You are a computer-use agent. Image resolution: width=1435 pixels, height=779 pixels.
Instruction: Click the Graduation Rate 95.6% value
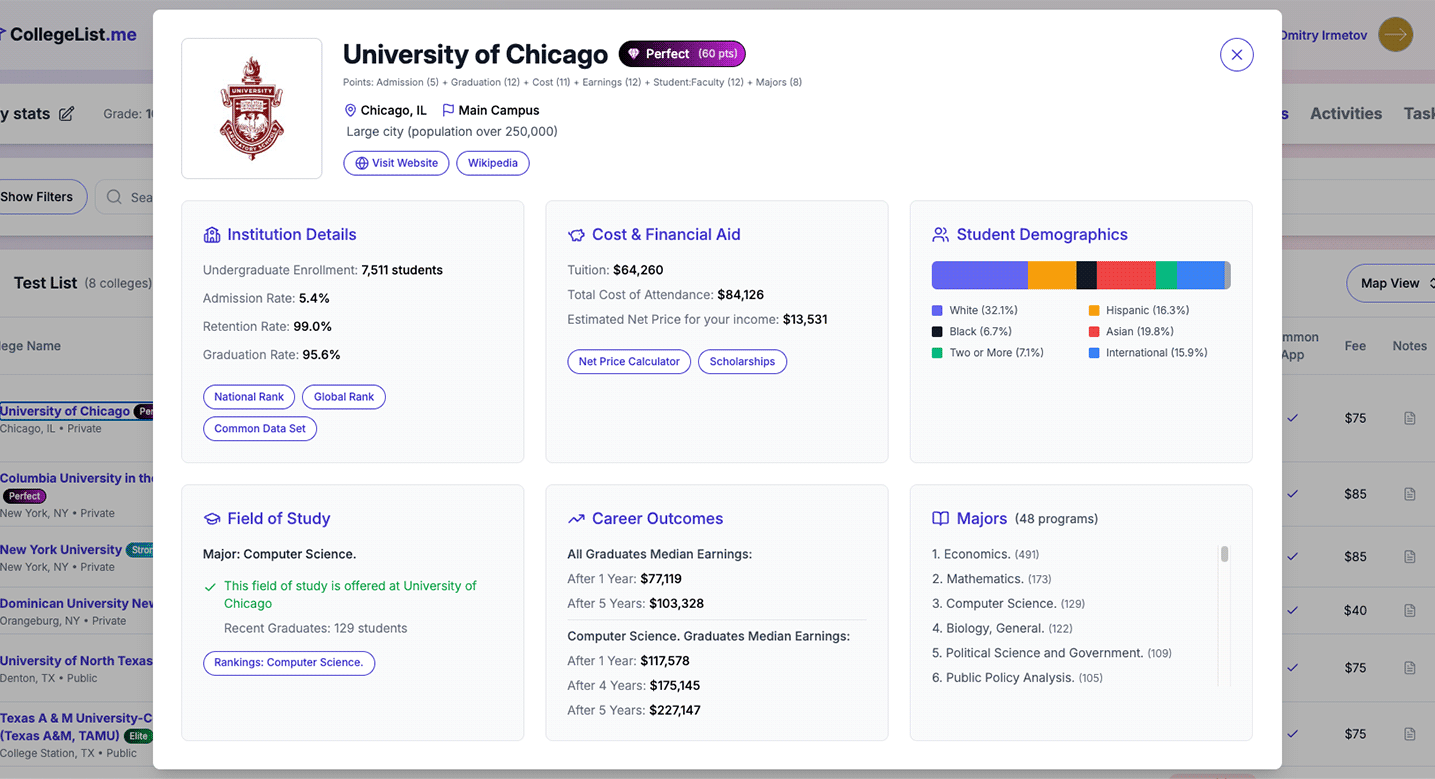click(322, 355)
